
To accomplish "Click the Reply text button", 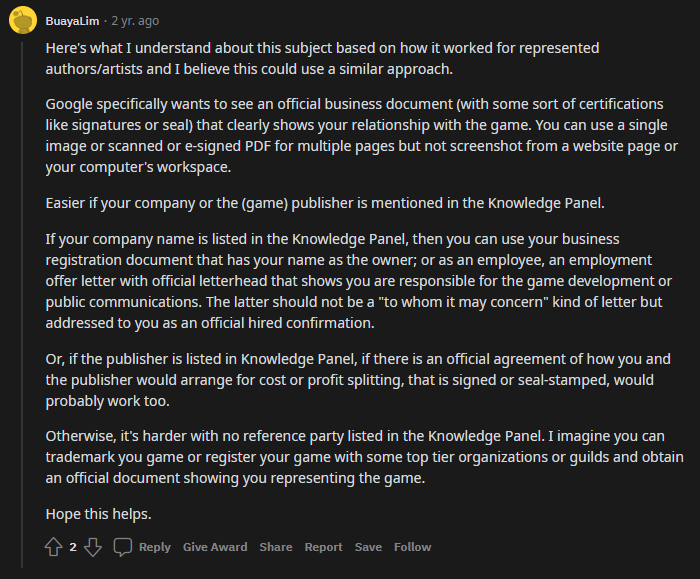I will [154, 547].
